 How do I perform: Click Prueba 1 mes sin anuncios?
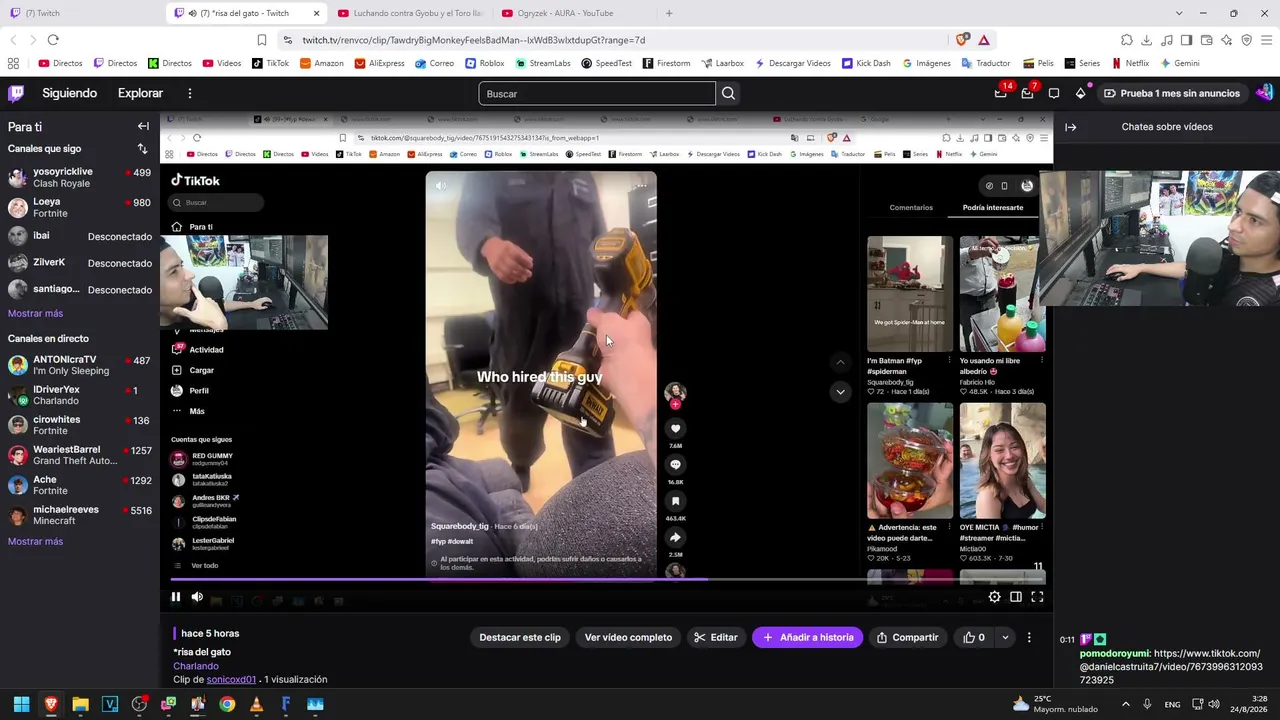[1171, 93]
